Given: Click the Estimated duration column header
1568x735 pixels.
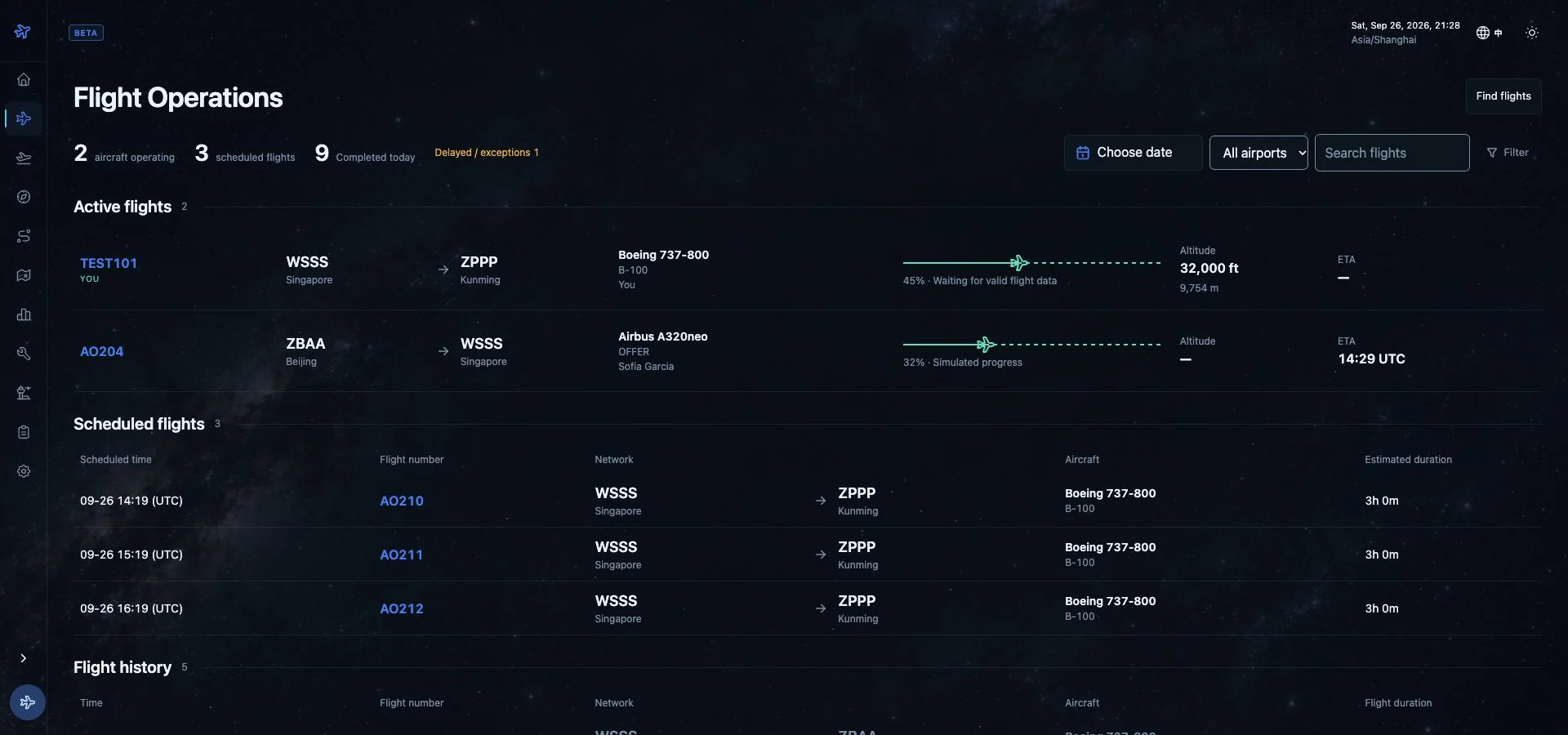Looking at the screenshot, I should [1408, 460].
